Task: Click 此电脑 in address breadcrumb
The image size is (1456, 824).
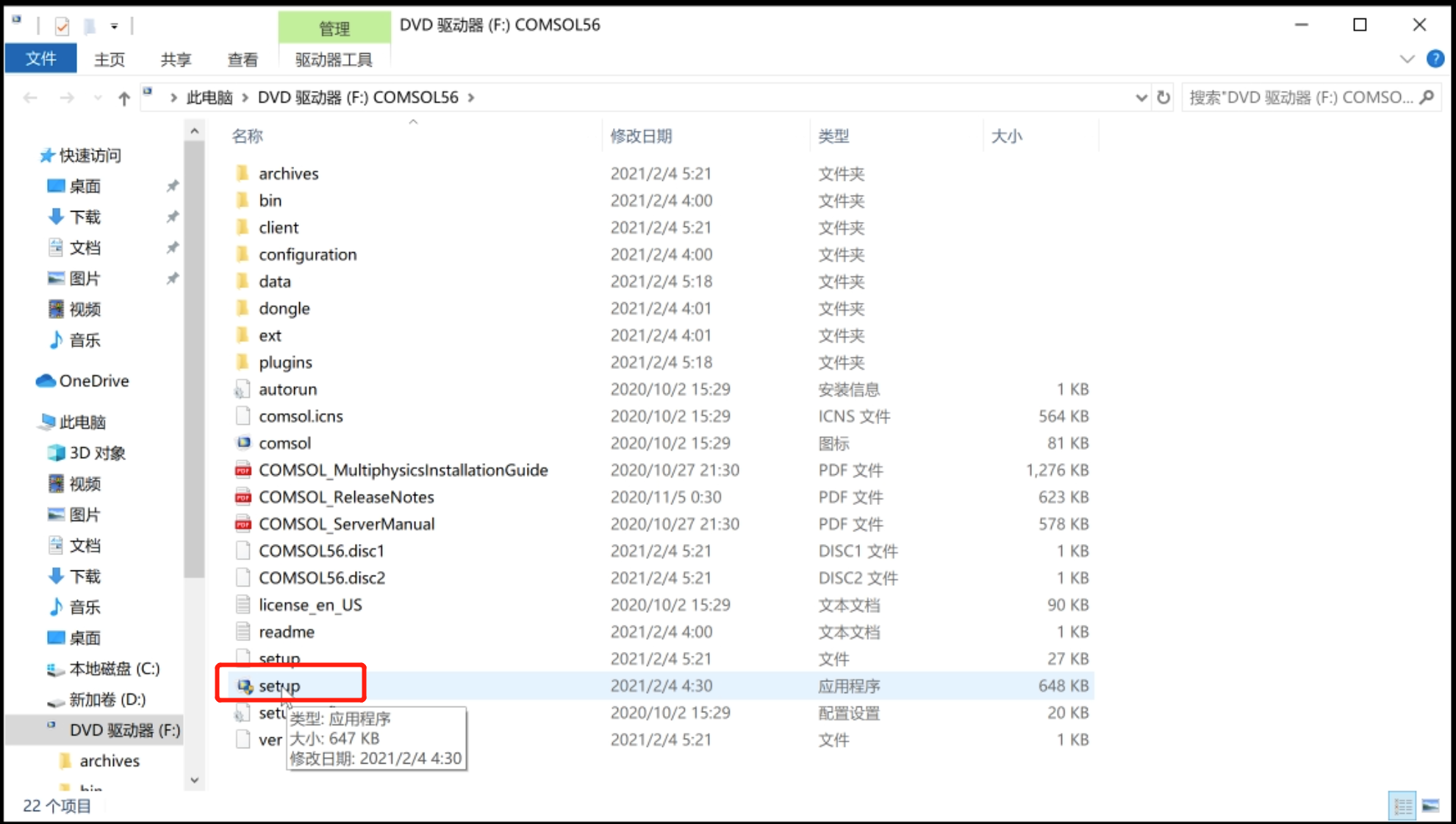Action: point(209,98)
